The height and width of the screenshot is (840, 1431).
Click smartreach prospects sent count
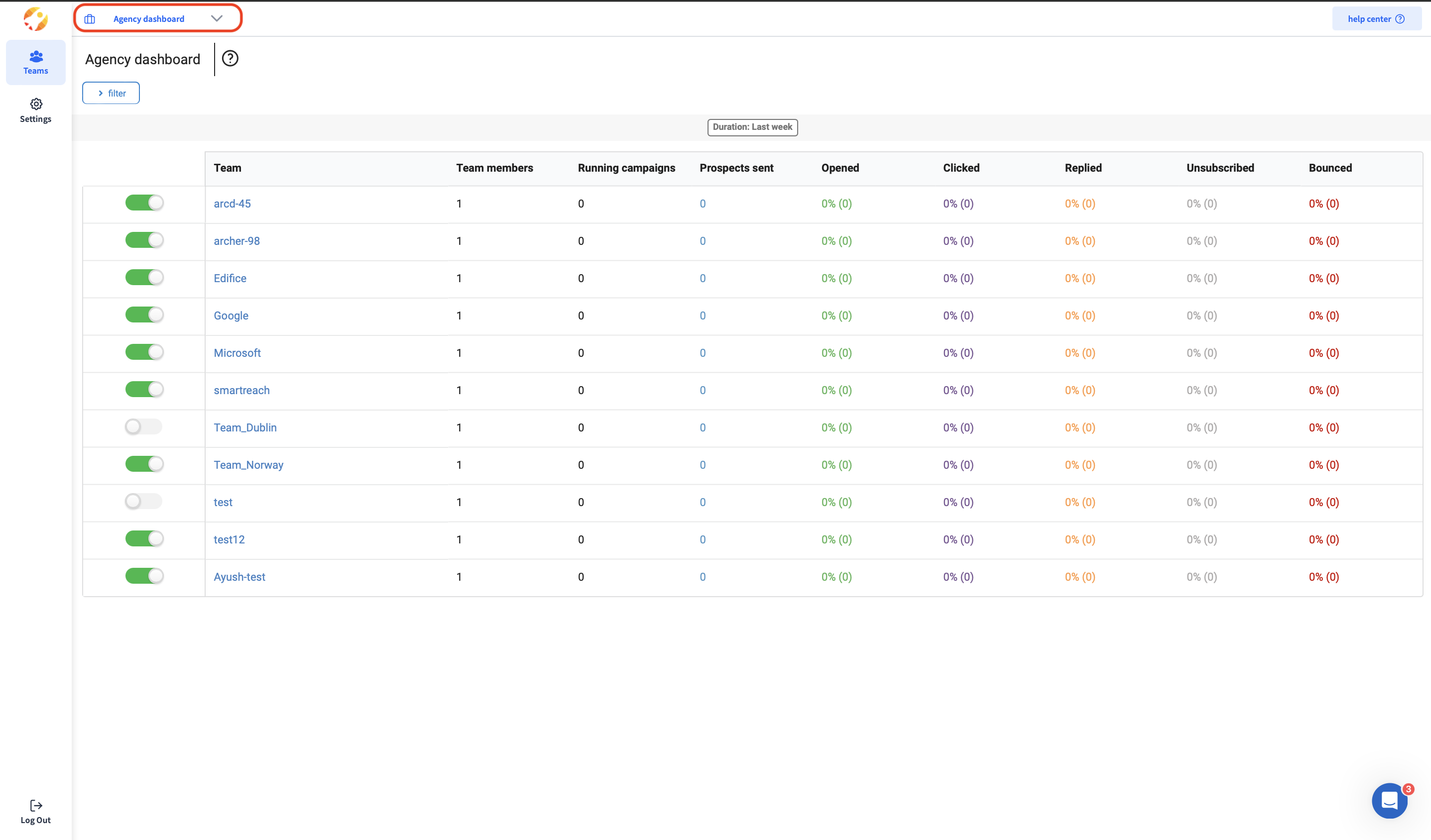pos(703,391)
